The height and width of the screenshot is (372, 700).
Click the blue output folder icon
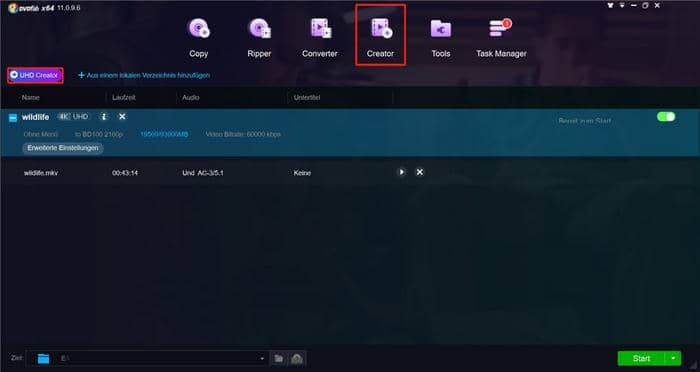43,358
